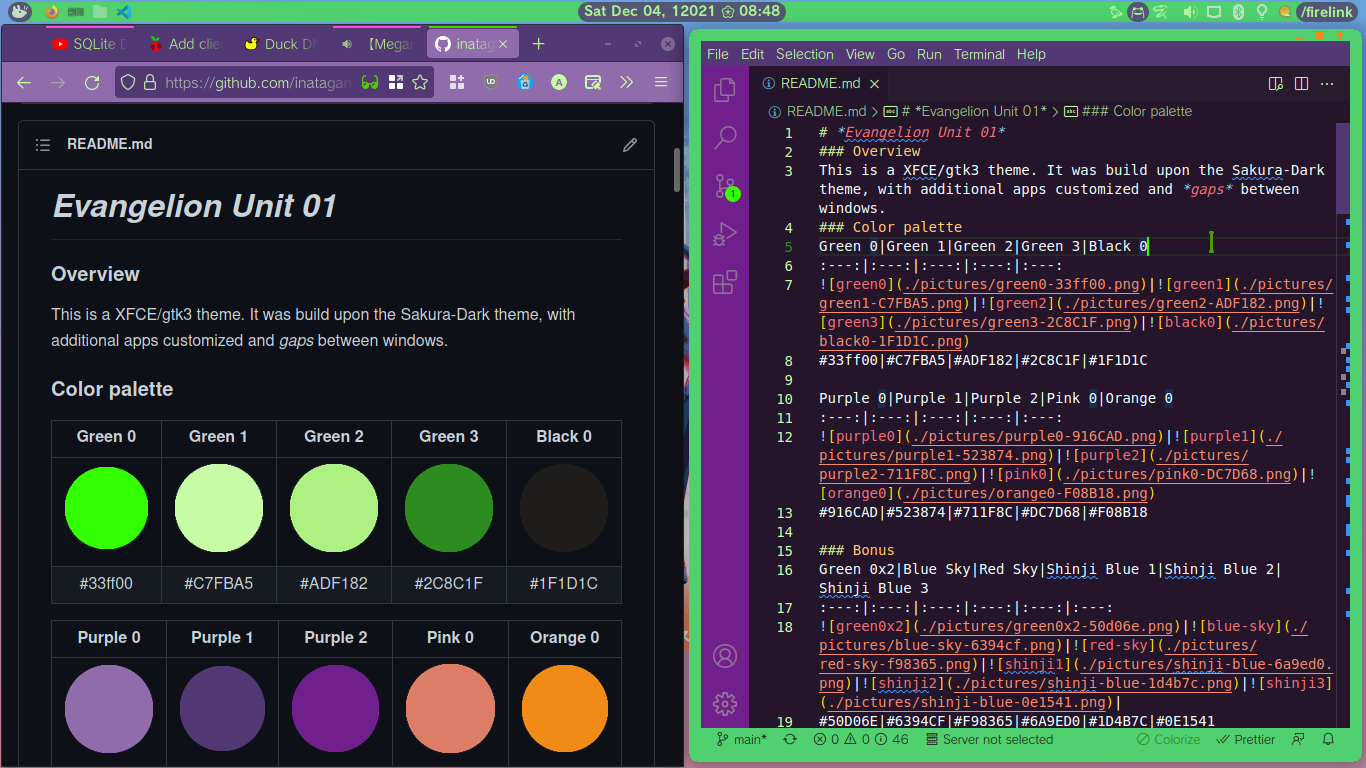Open the Accounts icon in activity bar

pos(725,656)
